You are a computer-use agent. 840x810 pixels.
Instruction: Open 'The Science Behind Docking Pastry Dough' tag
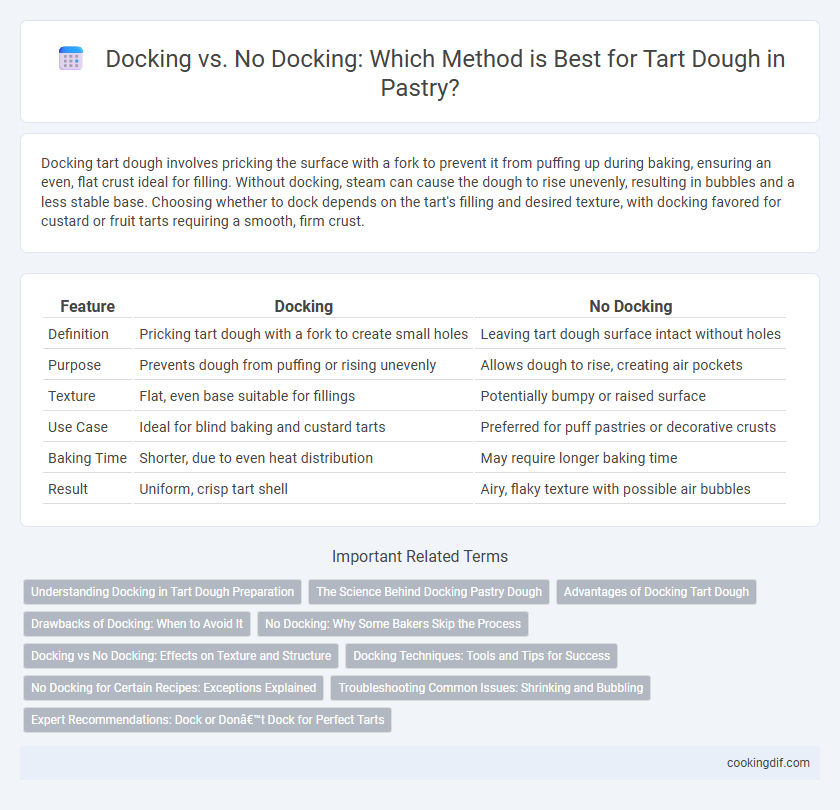click(x=429, y=592)
